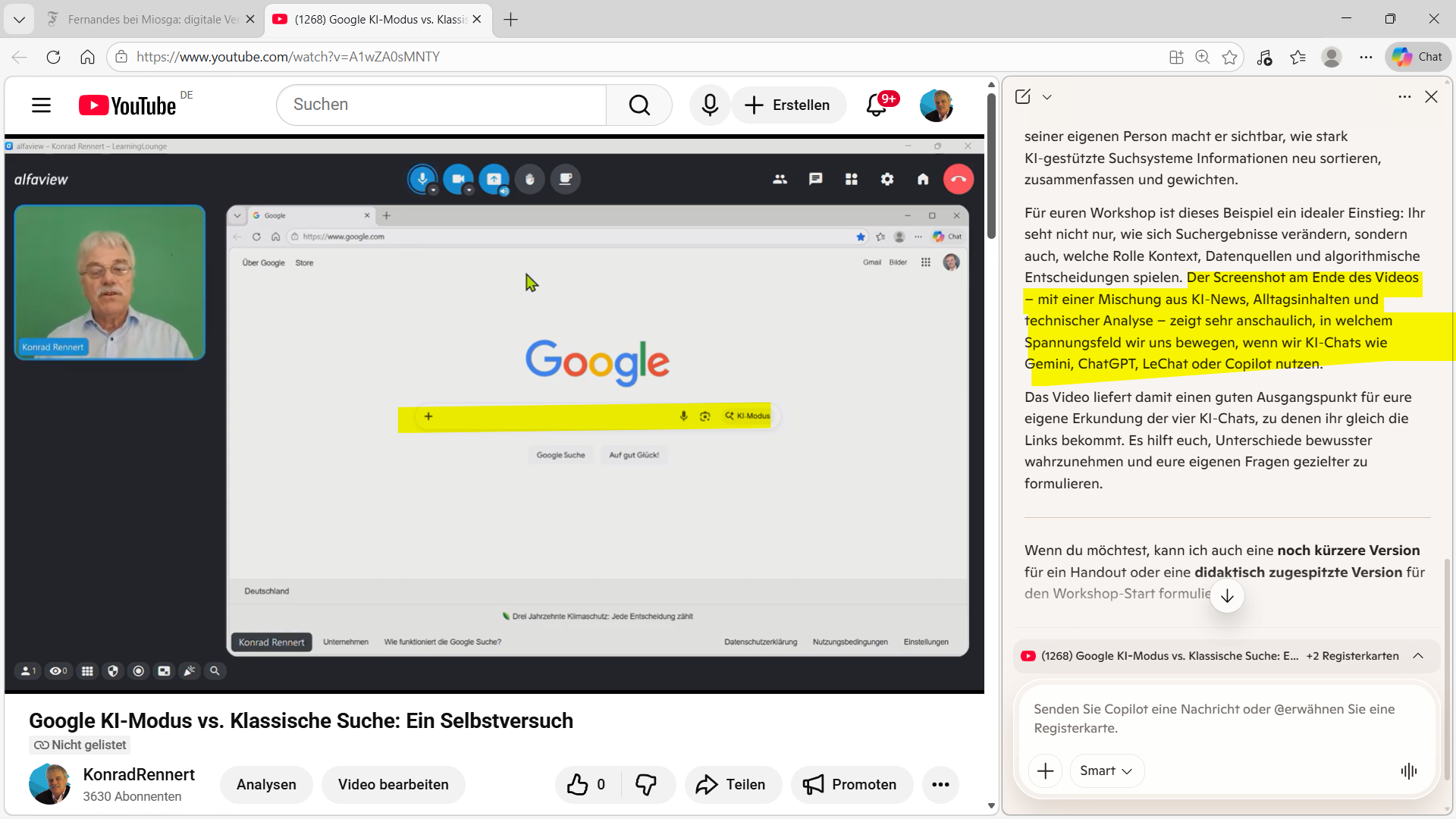Collapse the attached Registerkarten list
The width and height of the screenshot is (1456, 819).
(1418, 656)
